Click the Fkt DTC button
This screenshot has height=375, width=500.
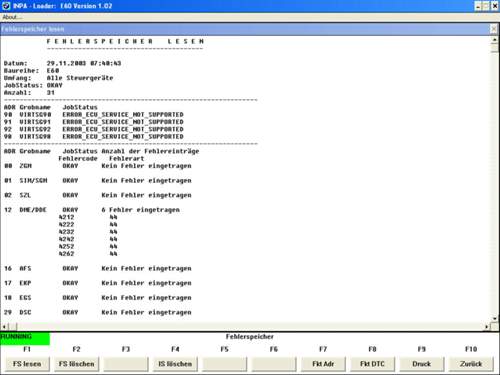tap(372, 364)
